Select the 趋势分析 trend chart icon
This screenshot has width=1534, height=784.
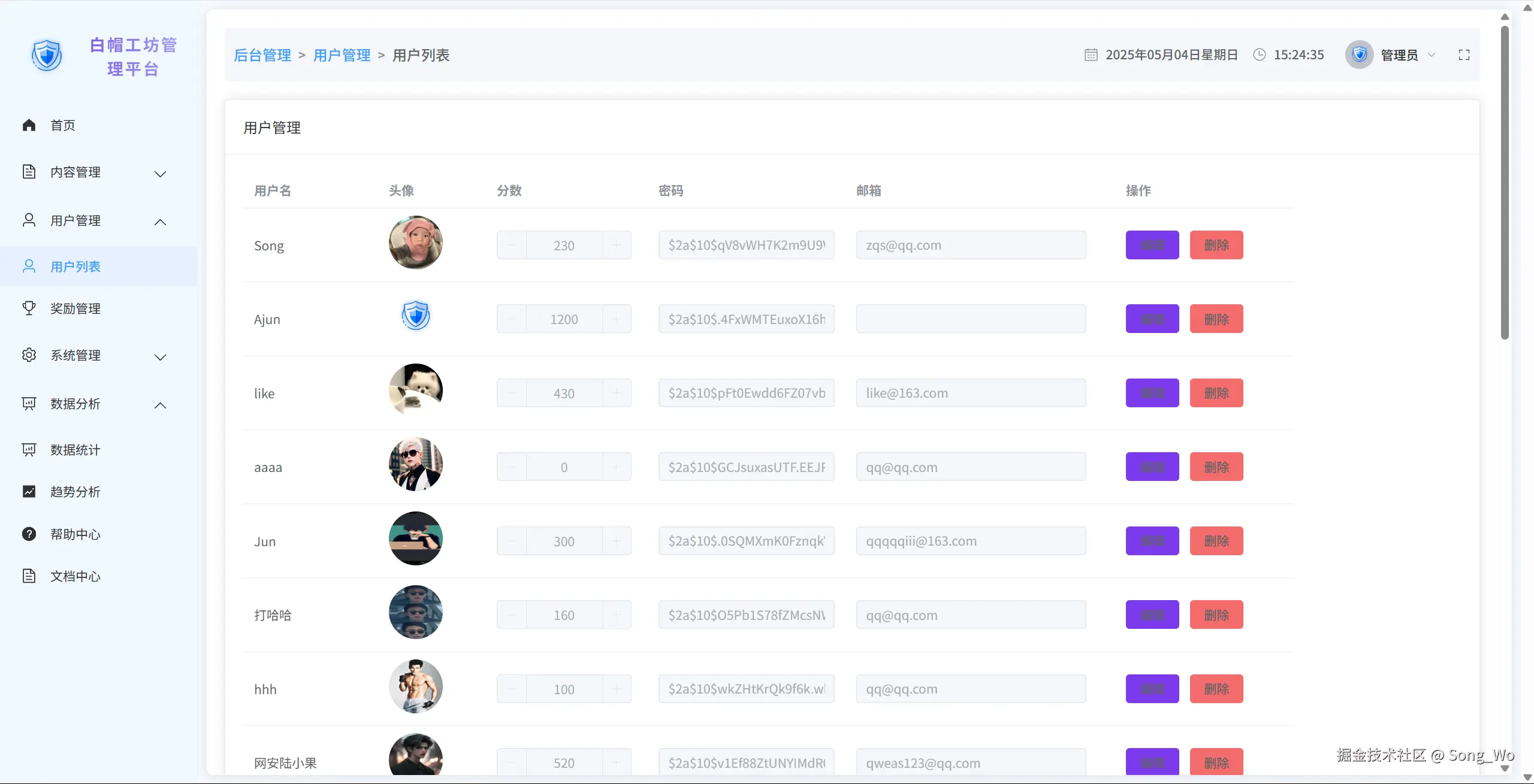pyautogui.click(x=29, y=491)
